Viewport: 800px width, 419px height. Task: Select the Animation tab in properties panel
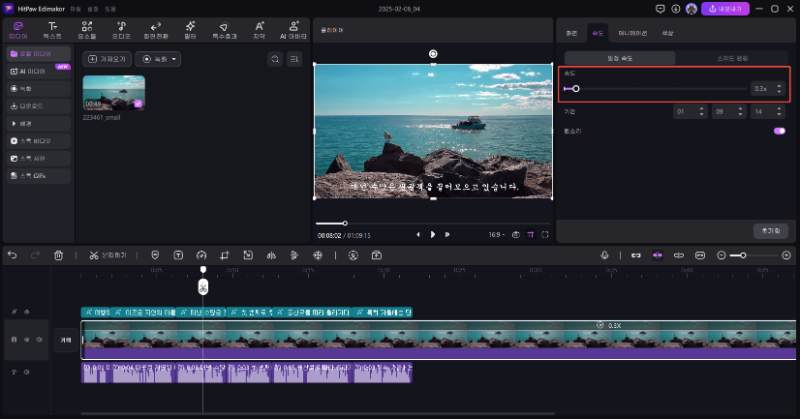[x=632, y=33]
